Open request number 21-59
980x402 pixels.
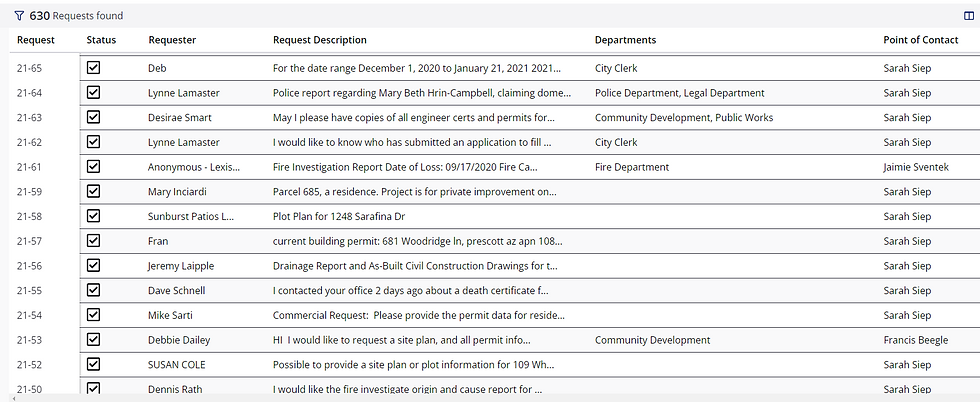(29, 192)
